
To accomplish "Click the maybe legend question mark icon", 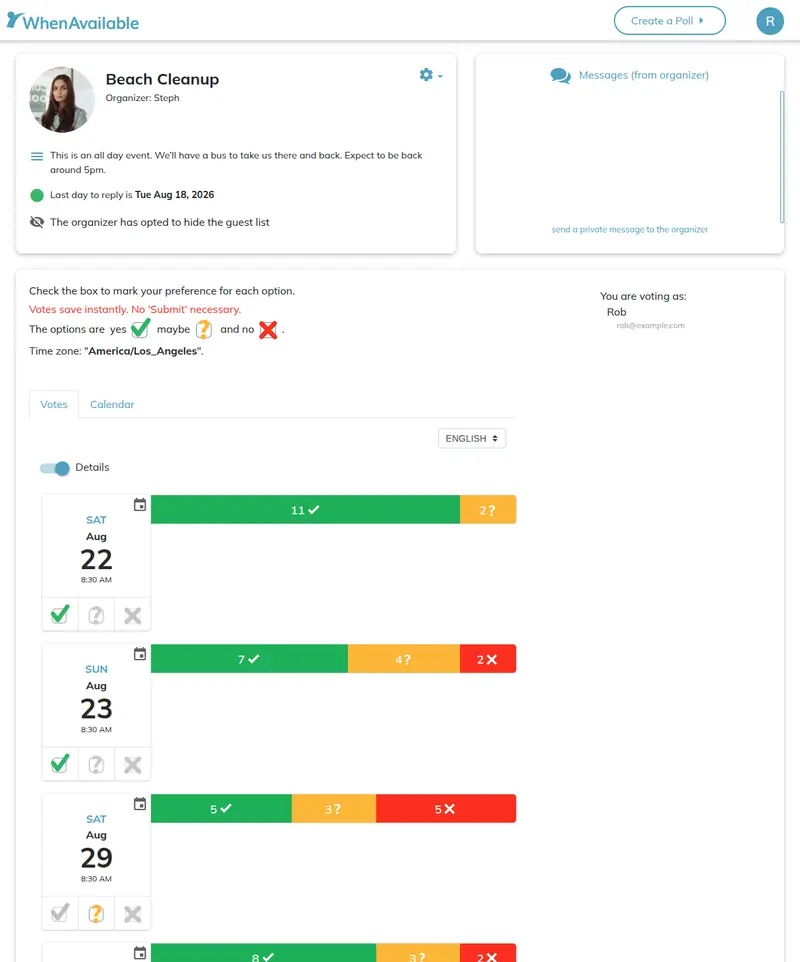I will [204, 329].
